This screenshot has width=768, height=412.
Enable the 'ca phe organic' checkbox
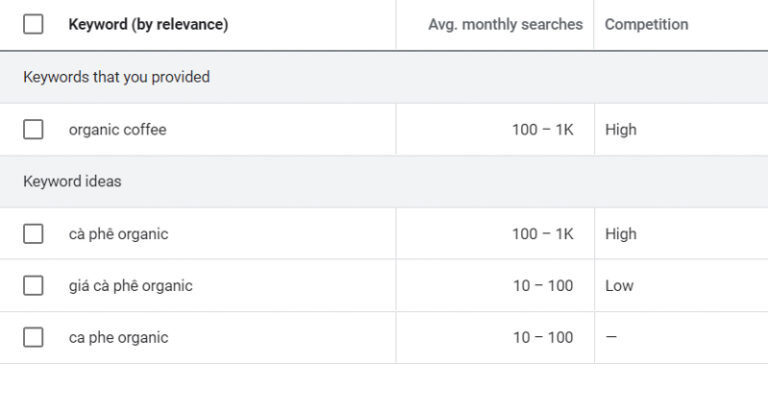(x=33, y=337)
